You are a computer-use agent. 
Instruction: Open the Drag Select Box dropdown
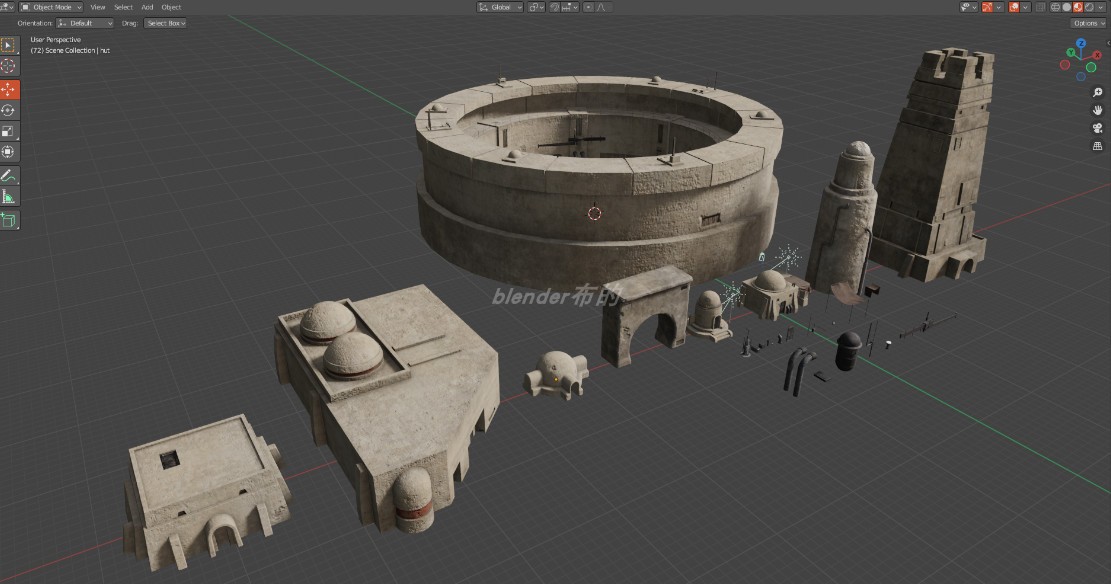[165, 23]
